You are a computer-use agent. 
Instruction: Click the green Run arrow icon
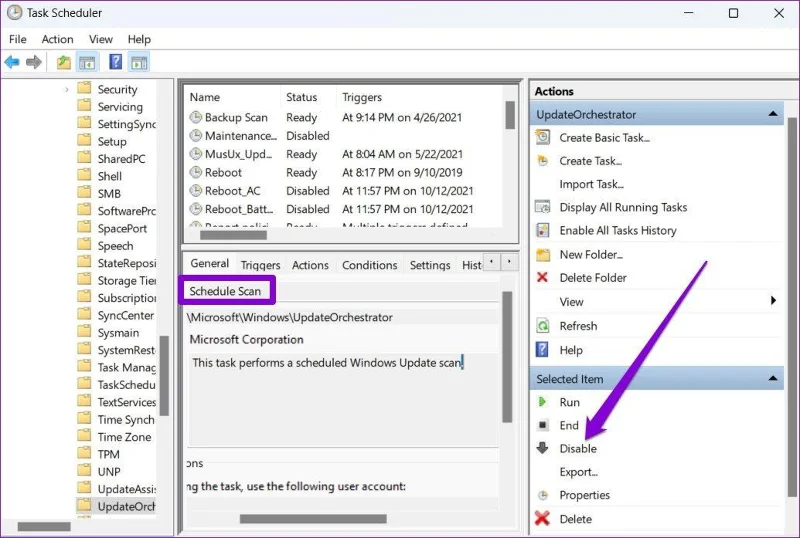point(542,402)
